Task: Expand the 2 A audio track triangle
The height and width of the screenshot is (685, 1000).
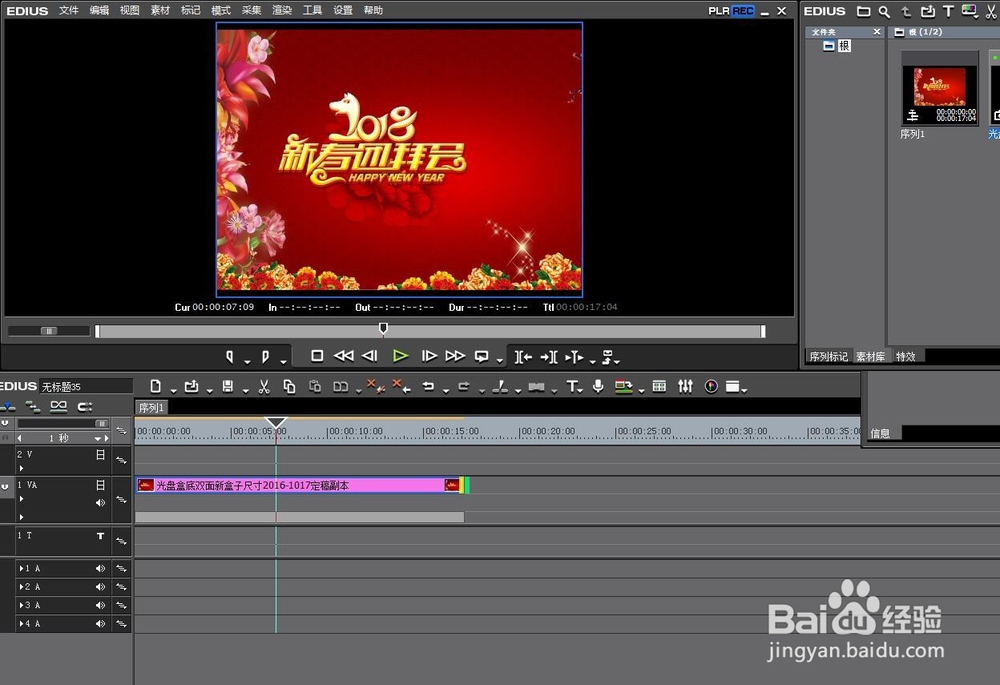Action: coord(21,587)
